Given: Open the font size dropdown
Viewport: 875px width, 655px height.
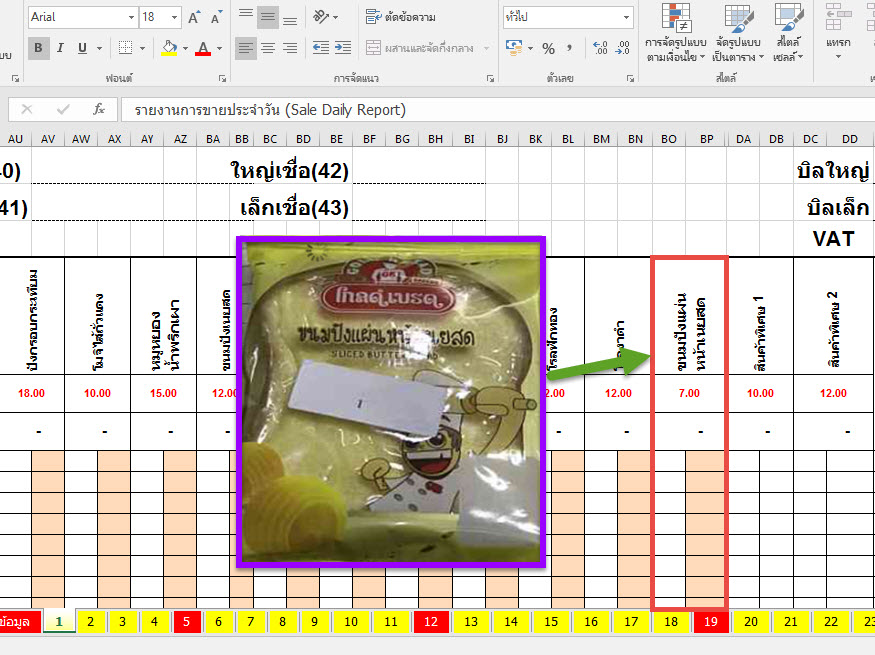Looking at the screenshot, I should (x=175, y=17).
